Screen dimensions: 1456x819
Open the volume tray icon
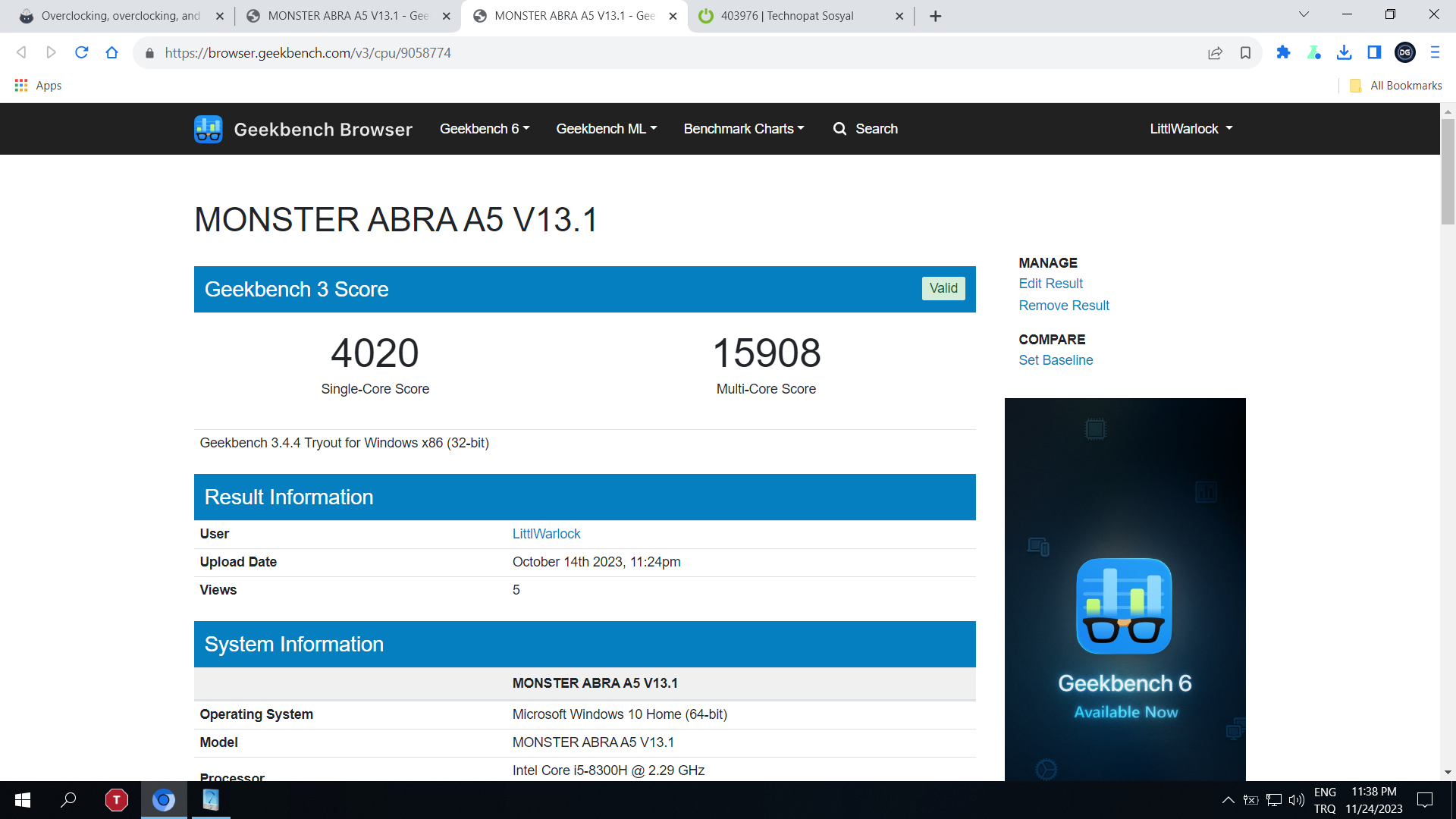point(1297,800)
